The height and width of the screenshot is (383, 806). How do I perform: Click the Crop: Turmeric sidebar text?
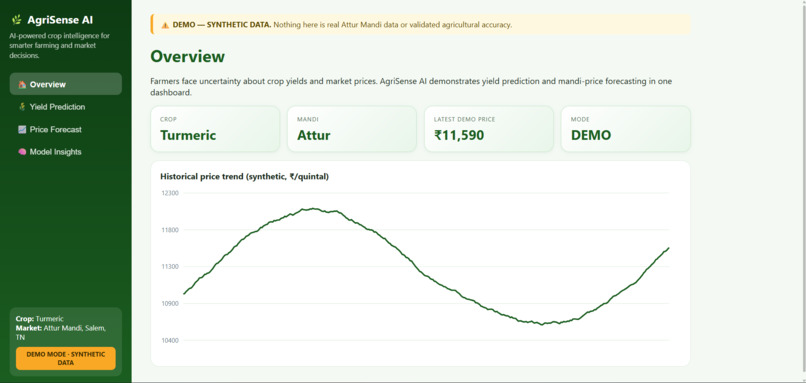40,319
